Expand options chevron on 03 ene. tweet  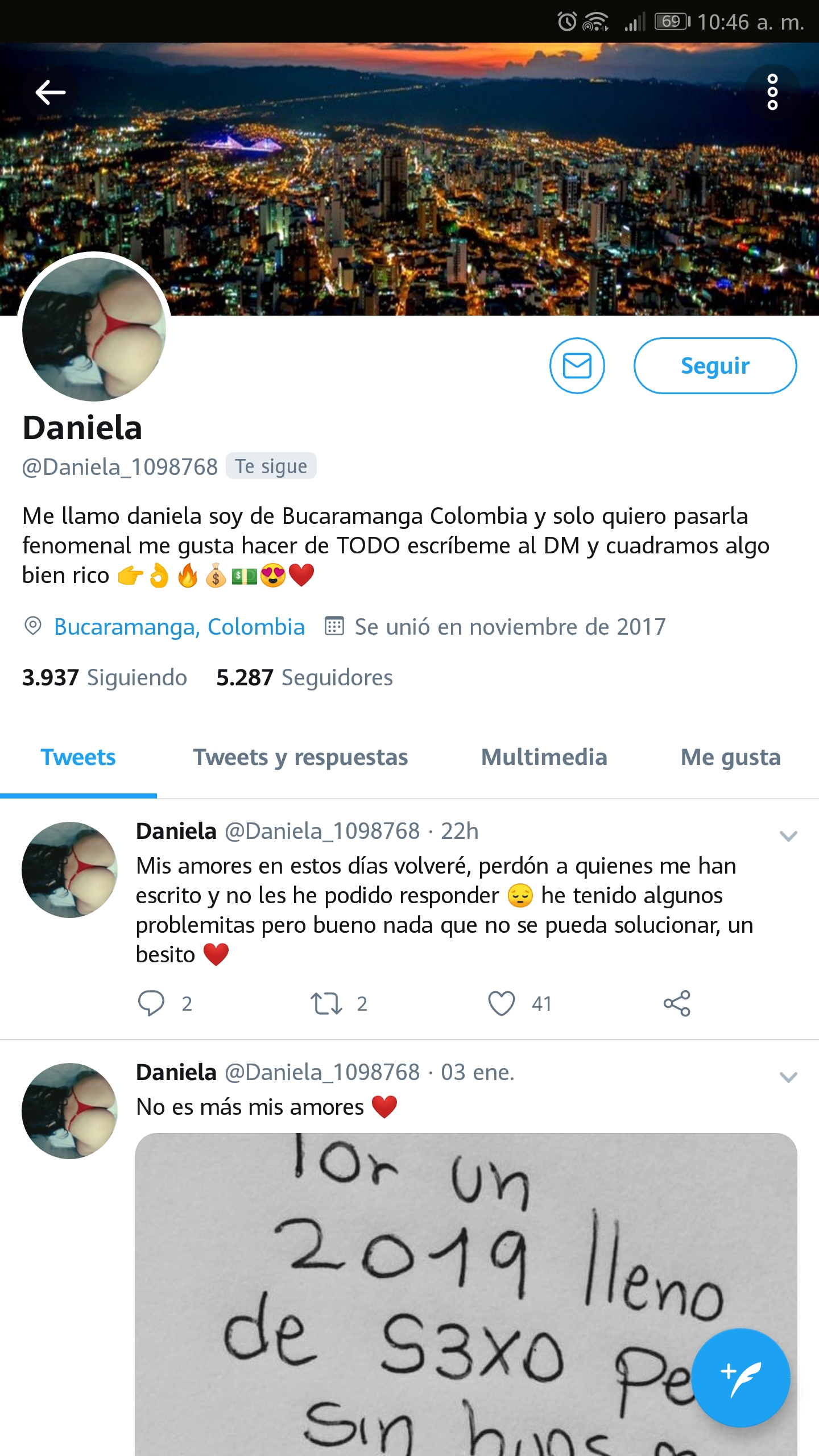788,1077
